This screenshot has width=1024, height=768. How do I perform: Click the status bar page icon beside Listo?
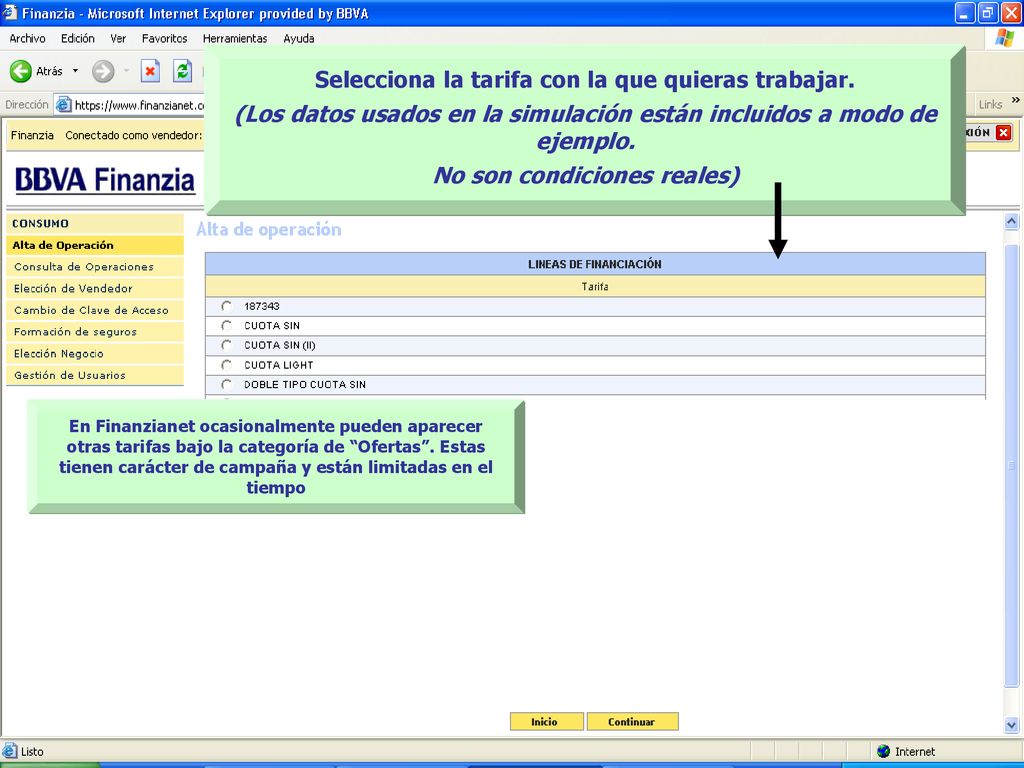[x=10, y=751]
